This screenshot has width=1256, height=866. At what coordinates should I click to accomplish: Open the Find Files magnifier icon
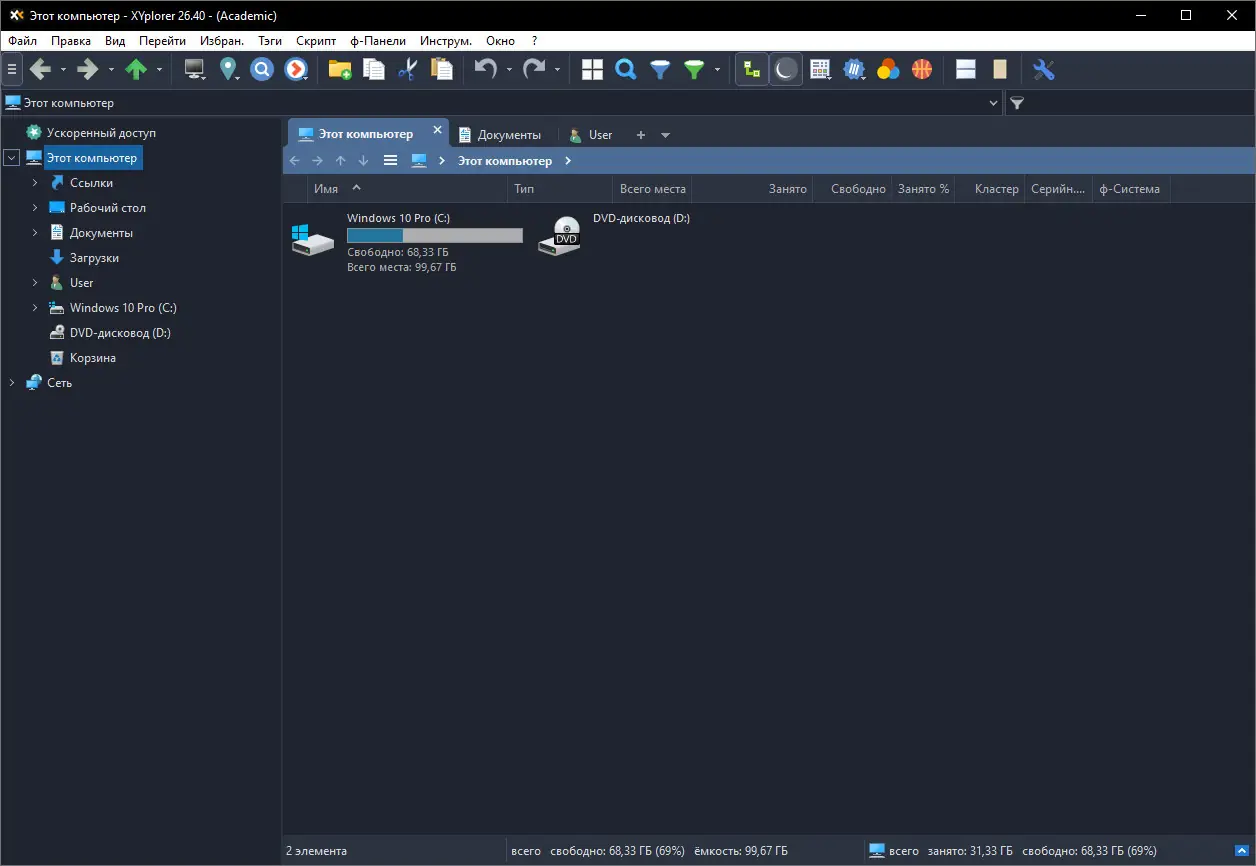(x=626, y=69)
